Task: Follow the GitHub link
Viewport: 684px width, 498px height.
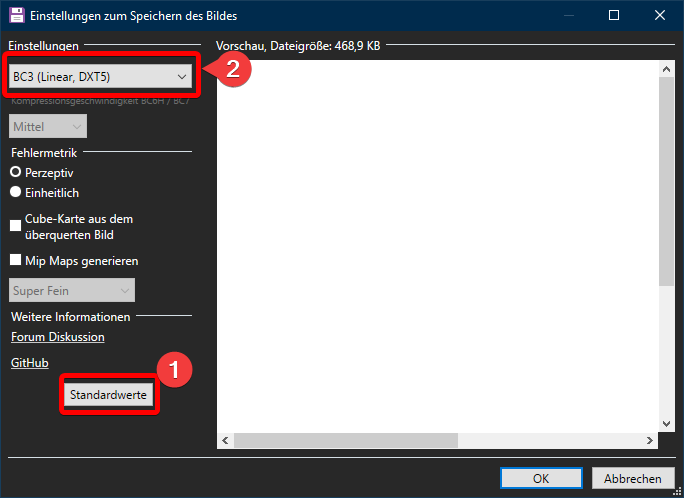Action: 29,363
